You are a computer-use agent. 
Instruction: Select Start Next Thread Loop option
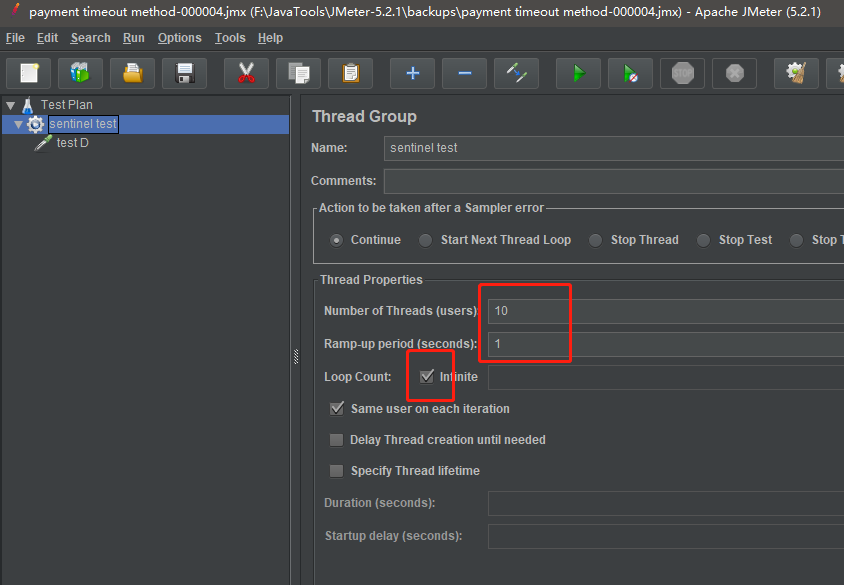(x=426, y=240)
